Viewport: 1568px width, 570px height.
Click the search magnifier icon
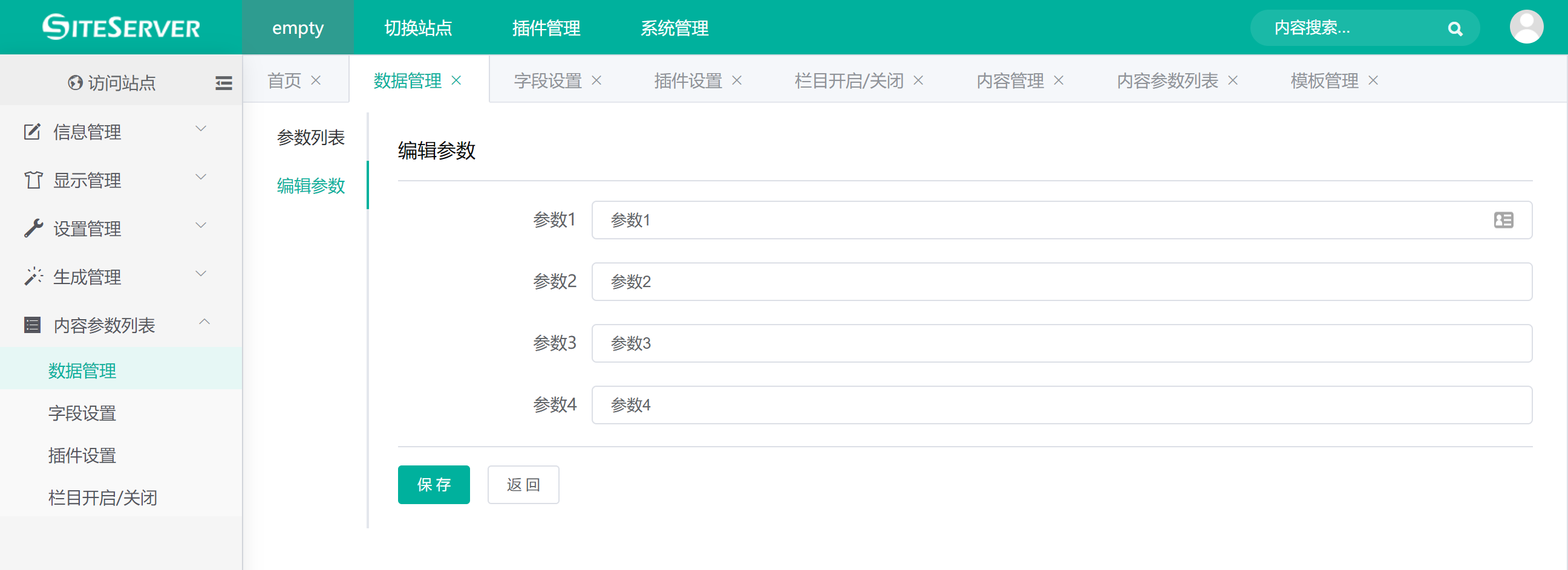(1455, 28)
